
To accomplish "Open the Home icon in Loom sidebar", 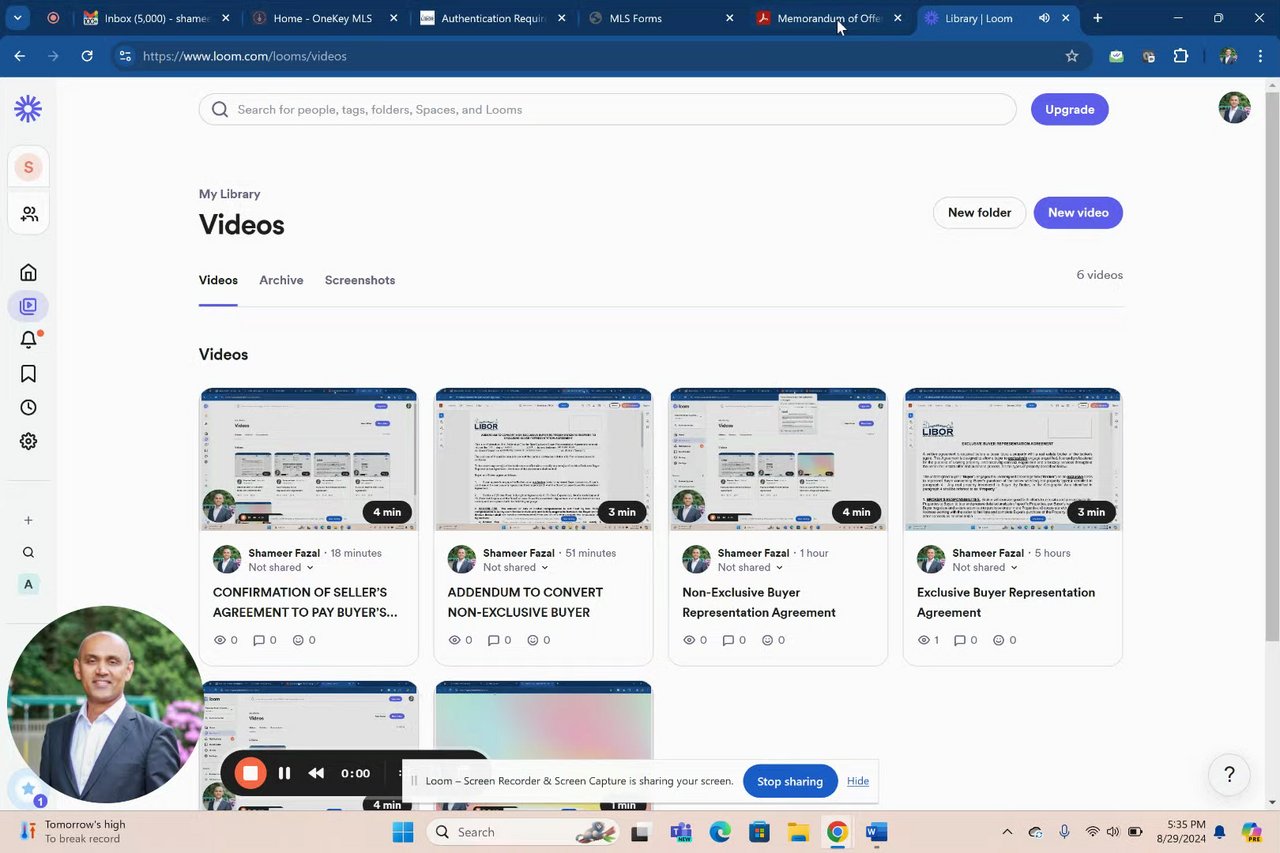I will tap(28, 272).
